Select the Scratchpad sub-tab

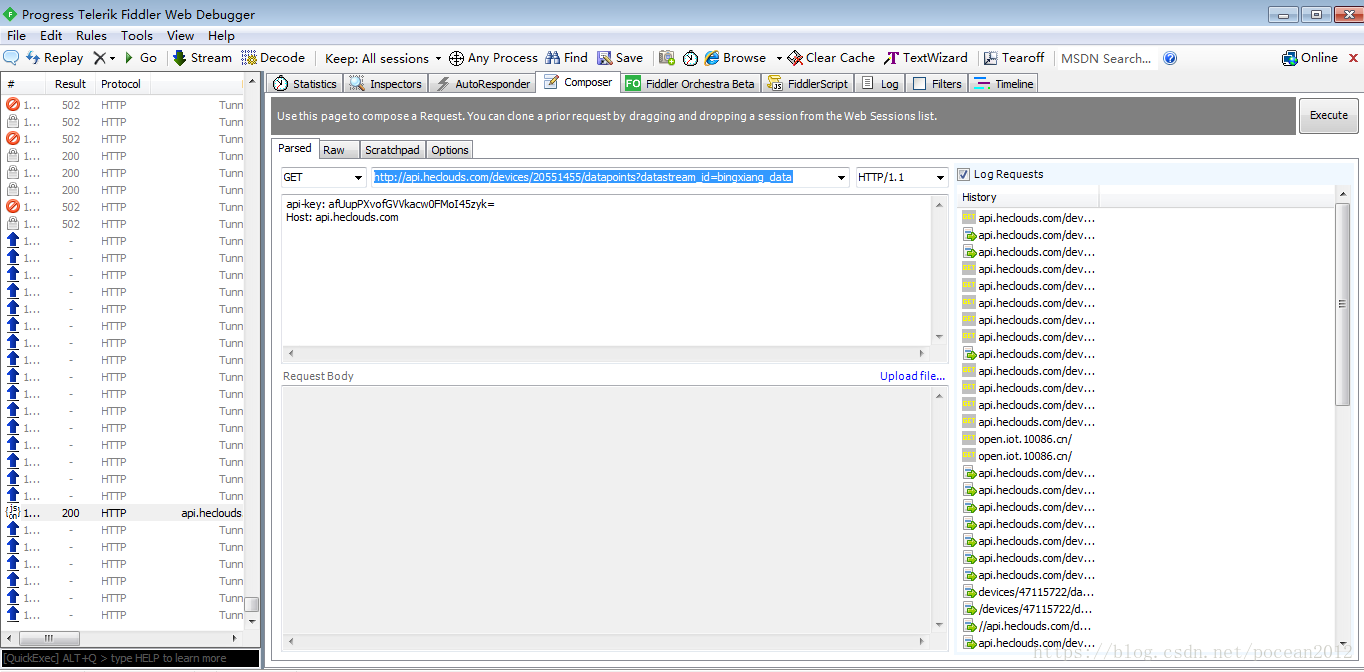tap(392, 150)
